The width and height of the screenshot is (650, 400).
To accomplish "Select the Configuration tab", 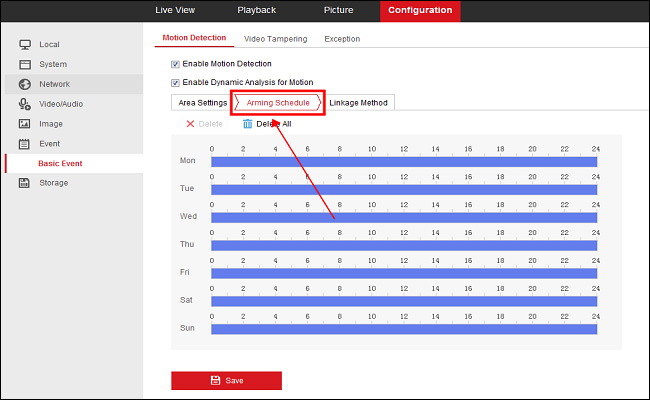I will pos(420,11).
